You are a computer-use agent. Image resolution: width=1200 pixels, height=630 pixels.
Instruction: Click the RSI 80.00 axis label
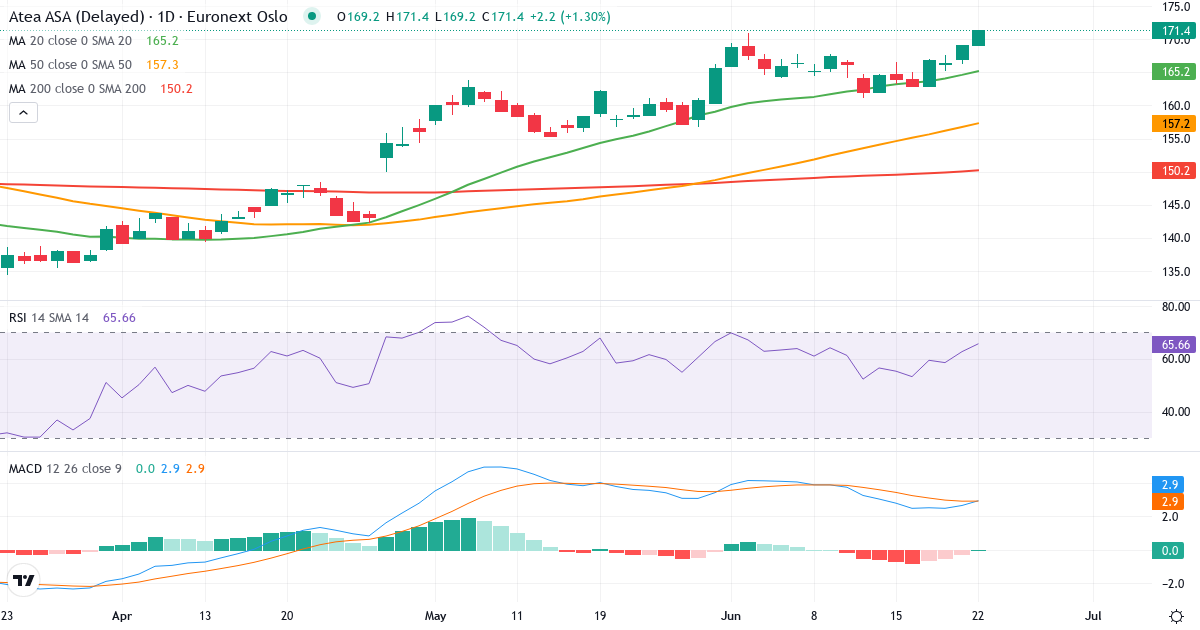coord(1175,307)
